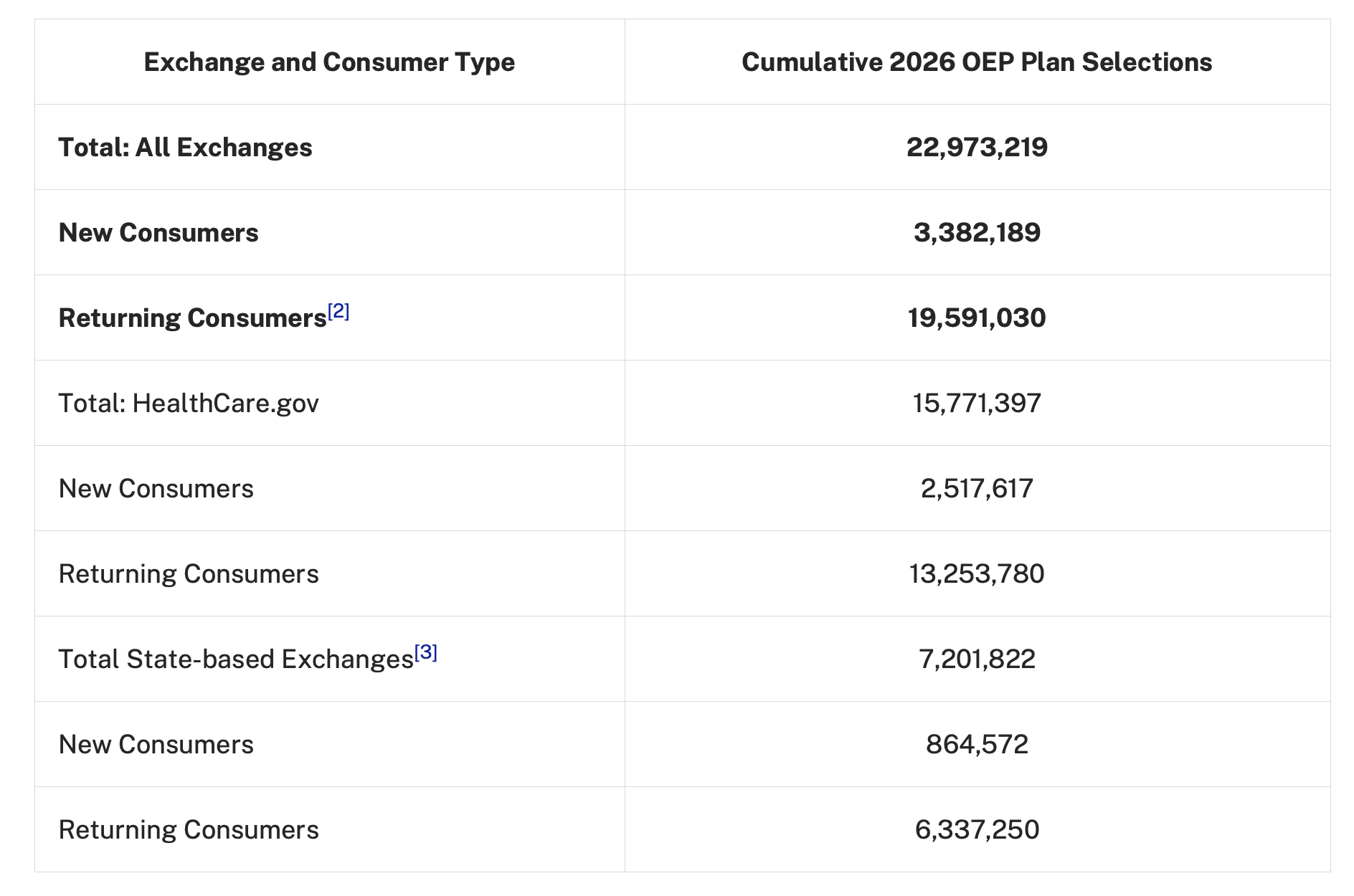Select the value 6,337,250
The image size is (1354, 896).
pyautogui.click(x=977, y=830)
